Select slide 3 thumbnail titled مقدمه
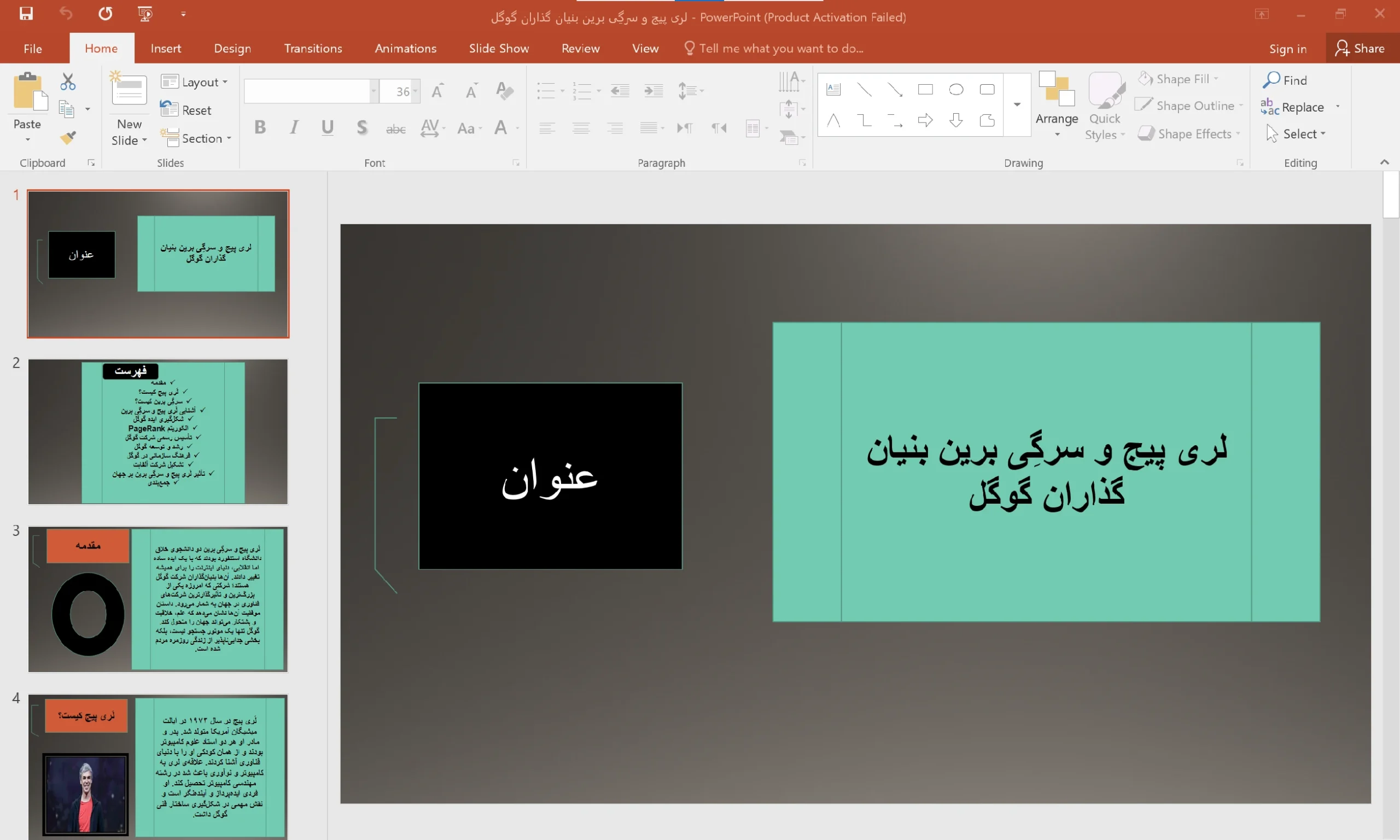The image size is (1400, 840). [158, 599]
